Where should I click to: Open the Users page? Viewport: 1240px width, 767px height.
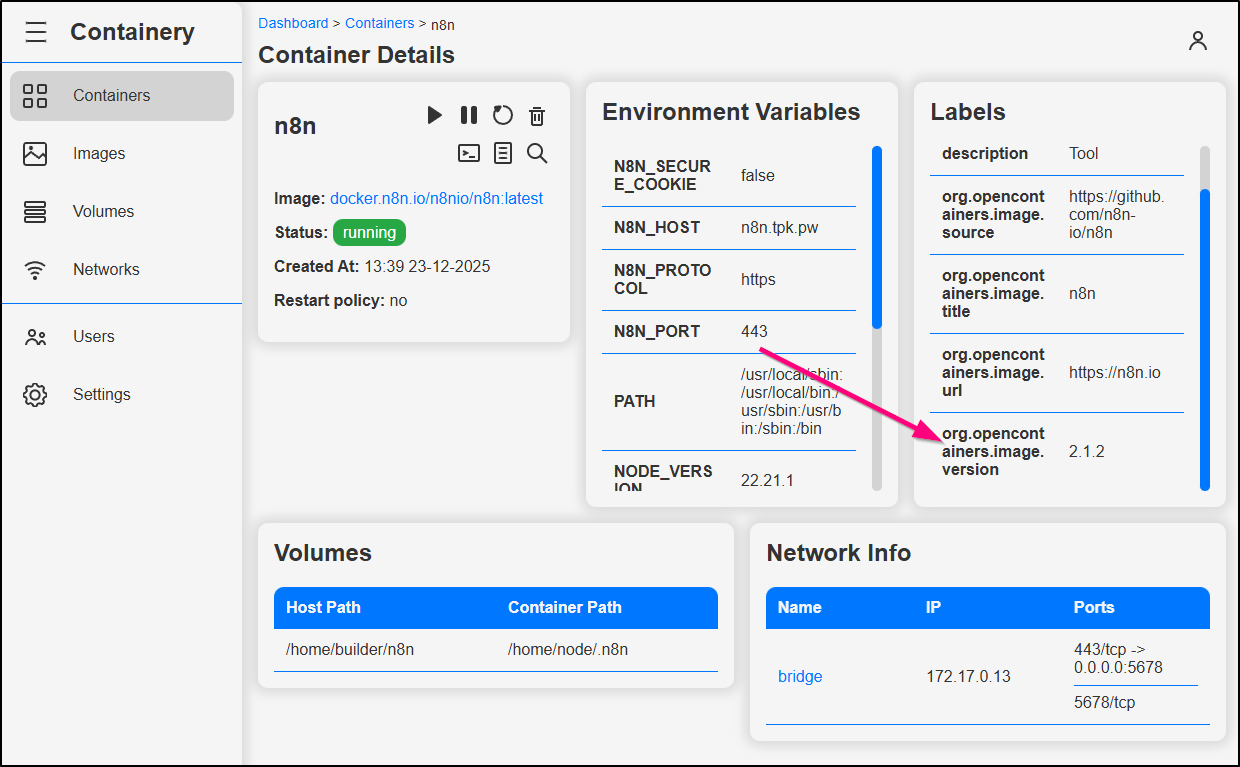(94, 337)
